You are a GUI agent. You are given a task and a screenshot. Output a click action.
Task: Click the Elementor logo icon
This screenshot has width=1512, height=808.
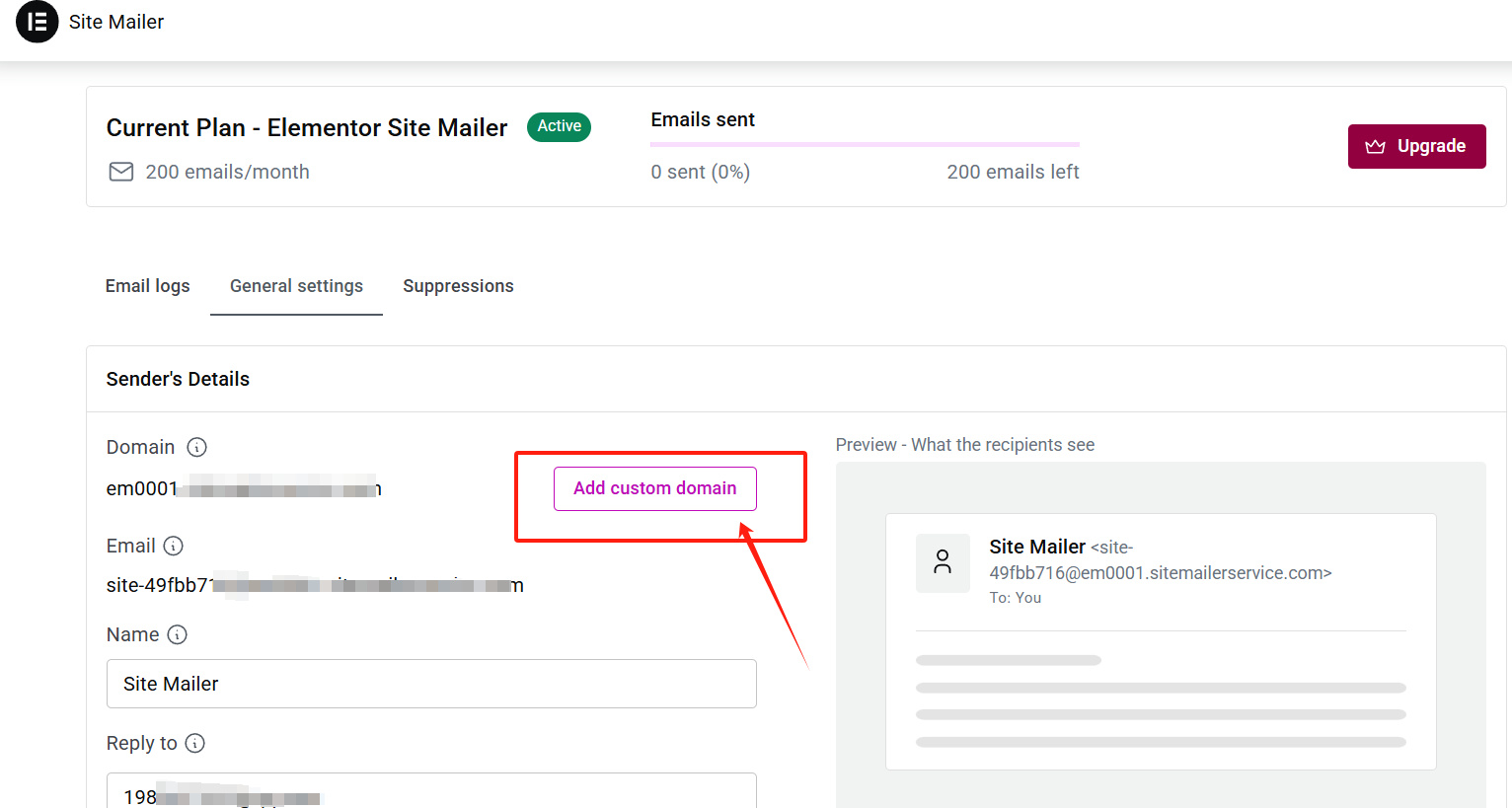[38, 22]
